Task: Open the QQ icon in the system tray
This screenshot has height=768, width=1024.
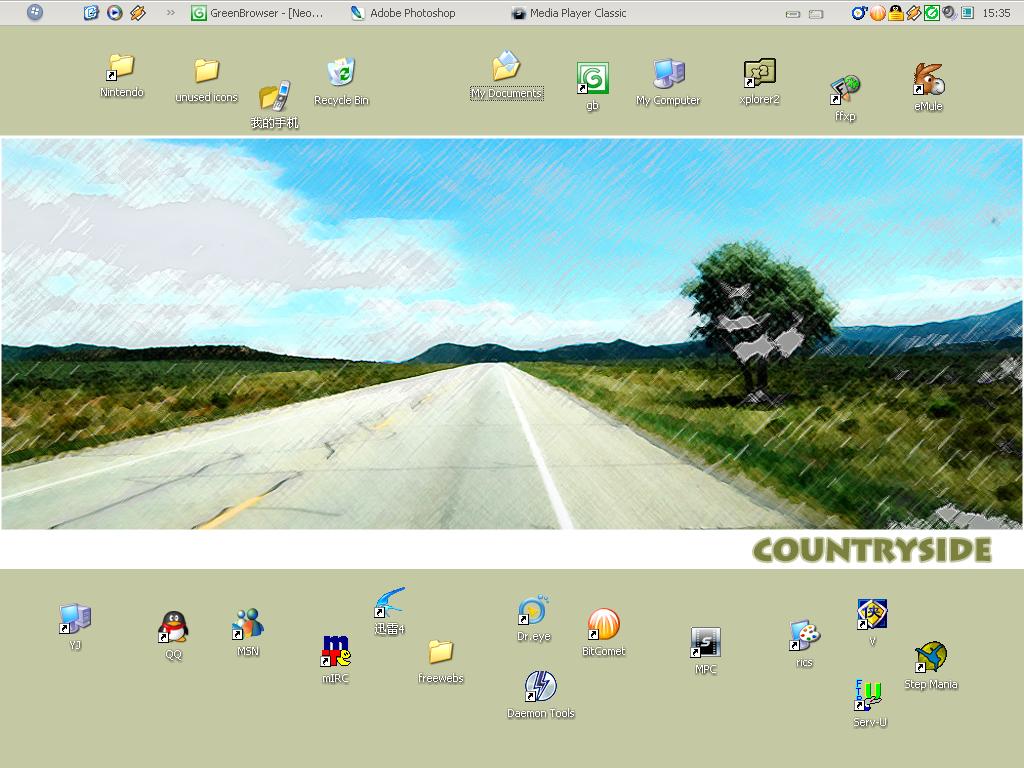Action: point(896,13)
